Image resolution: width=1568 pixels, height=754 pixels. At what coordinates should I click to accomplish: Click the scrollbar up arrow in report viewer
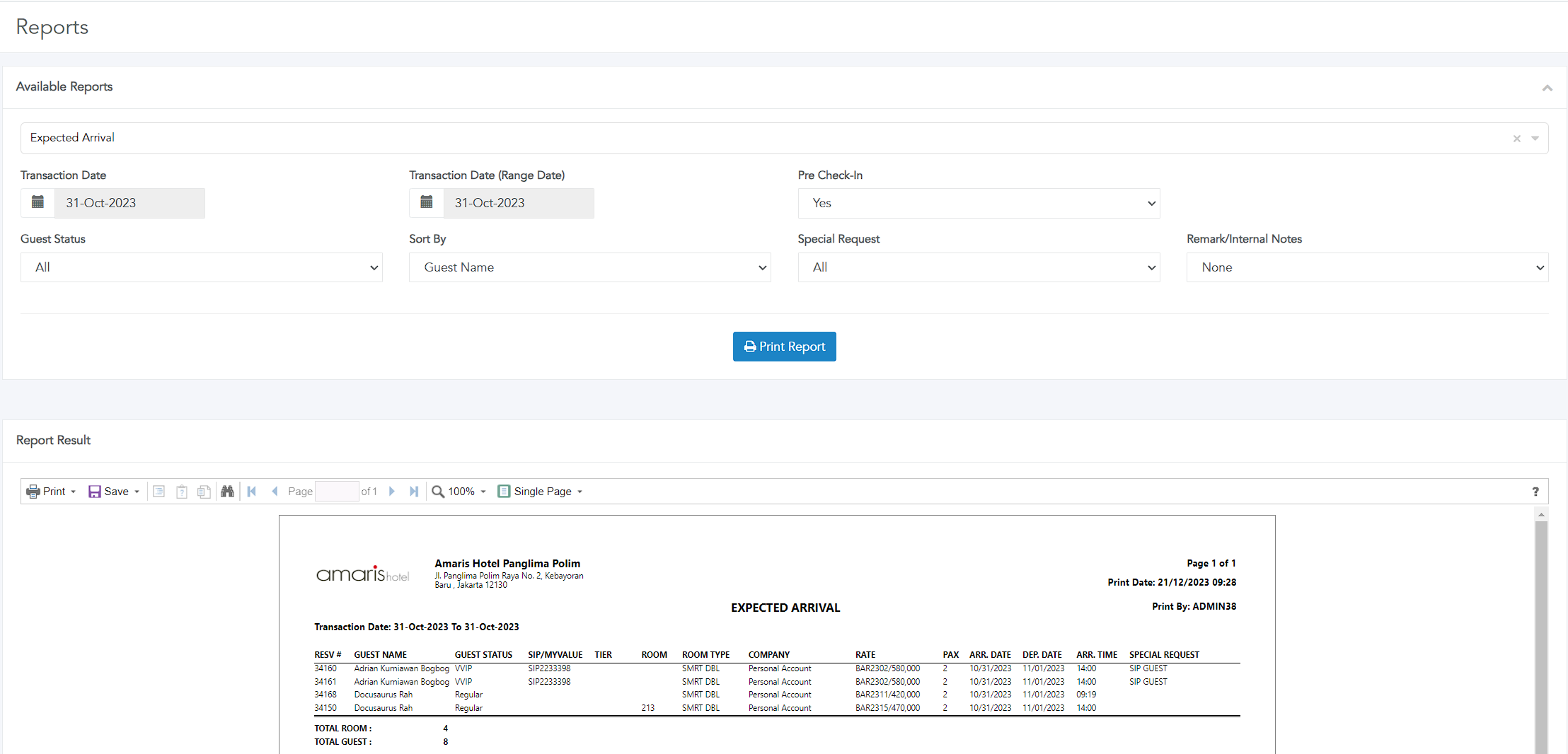1541,514
